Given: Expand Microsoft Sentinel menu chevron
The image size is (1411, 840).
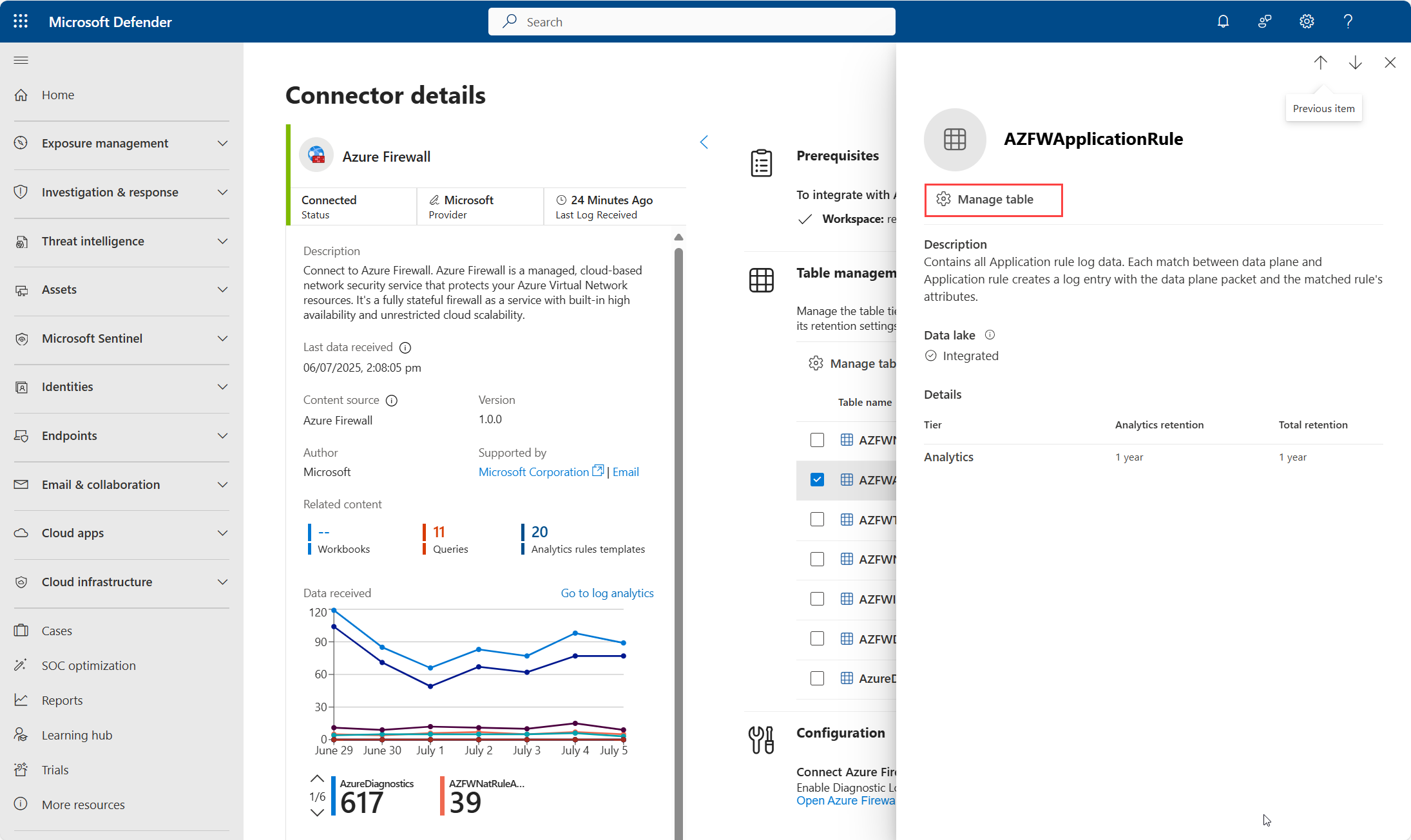Looking at the screenshot, I should pos(223,339).
